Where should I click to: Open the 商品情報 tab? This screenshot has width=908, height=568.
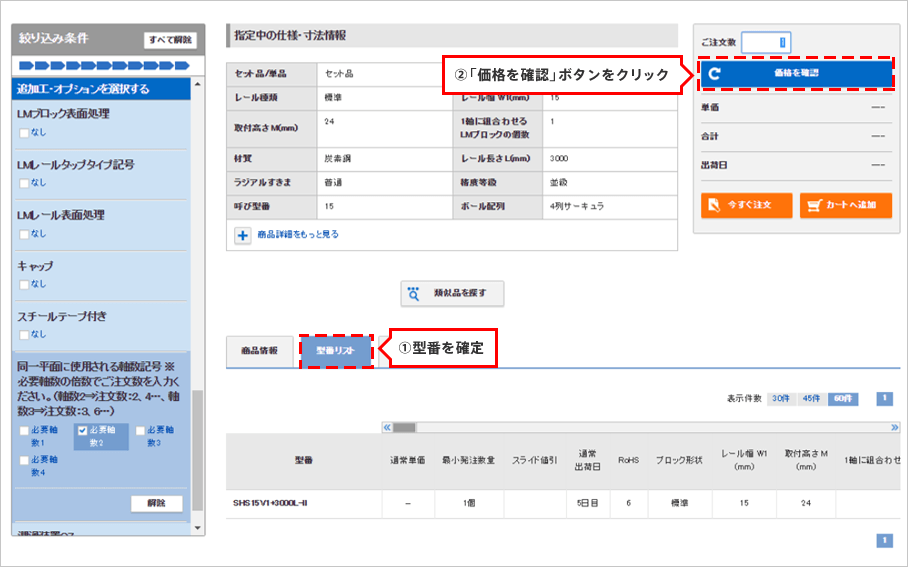(260, 351)
